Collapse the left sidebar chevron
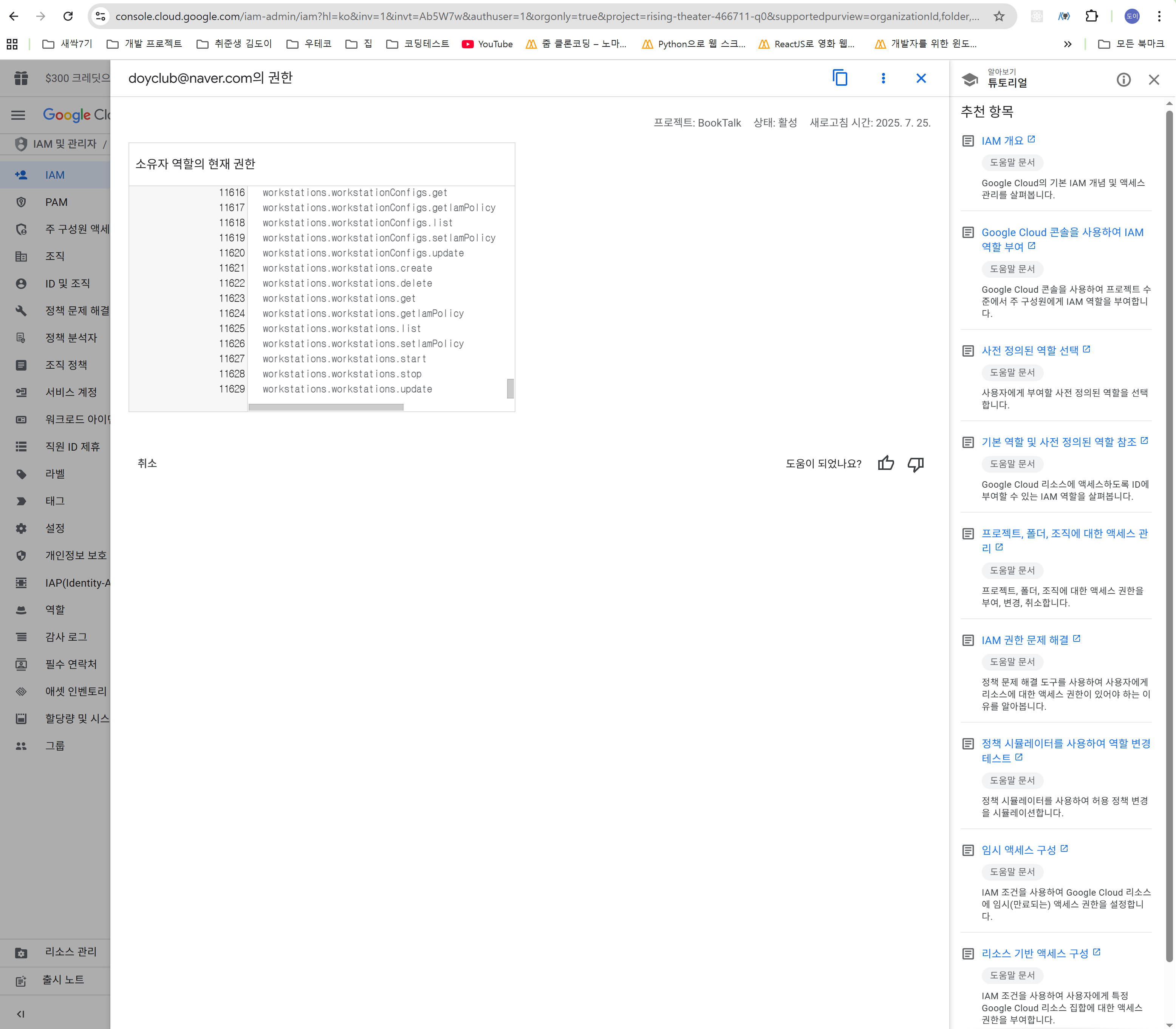Image resolution: width=1176 pixels, height=1029 pixels. 21,1014
